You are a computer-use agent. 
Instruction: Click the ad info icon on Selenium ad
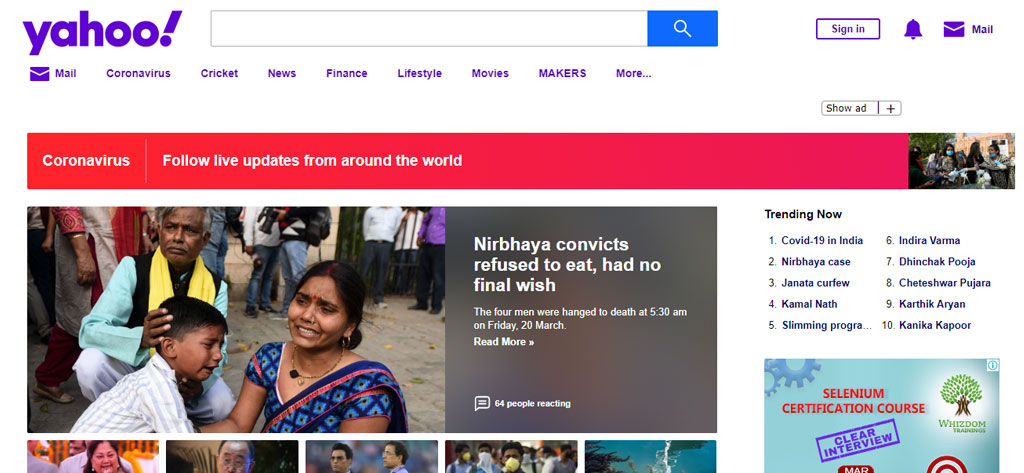point(993,365)
